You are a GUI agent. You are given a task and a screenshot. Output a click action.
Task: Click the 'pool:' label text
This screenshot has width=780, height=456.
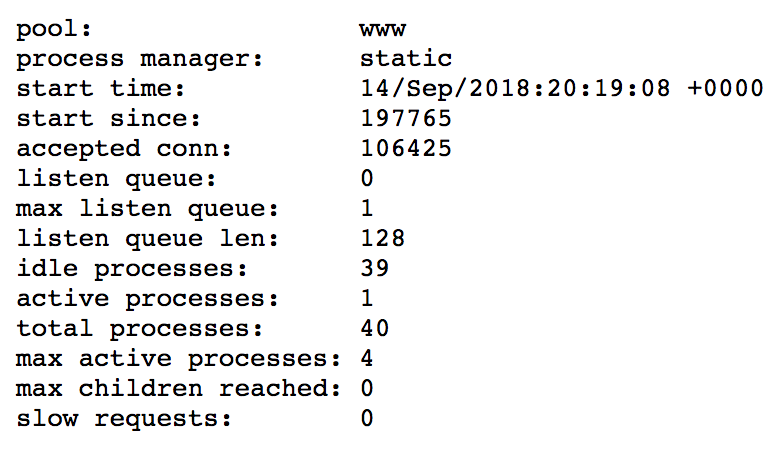(53, 28)
